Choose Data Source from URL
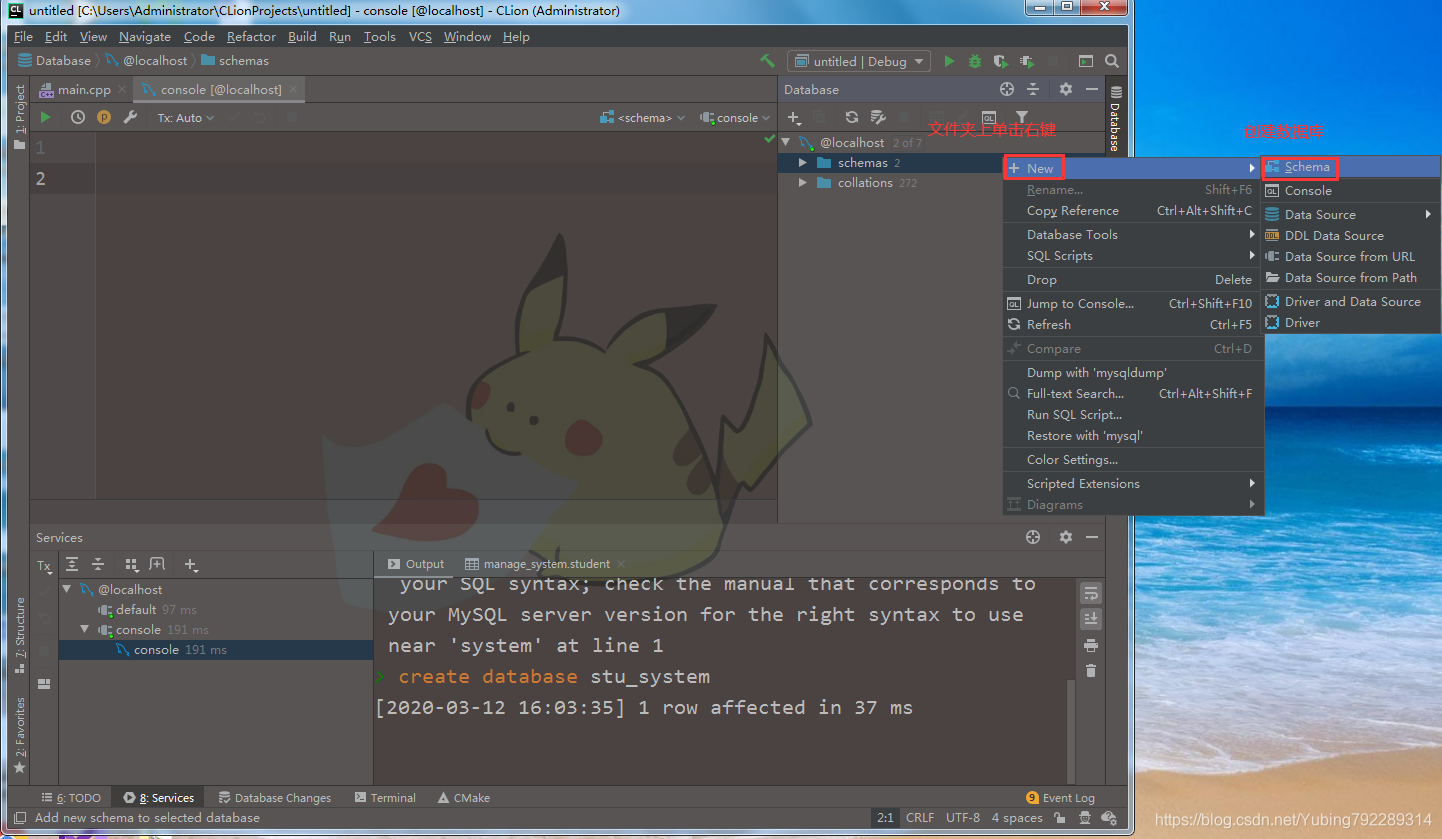 [x=1352, y=256]
